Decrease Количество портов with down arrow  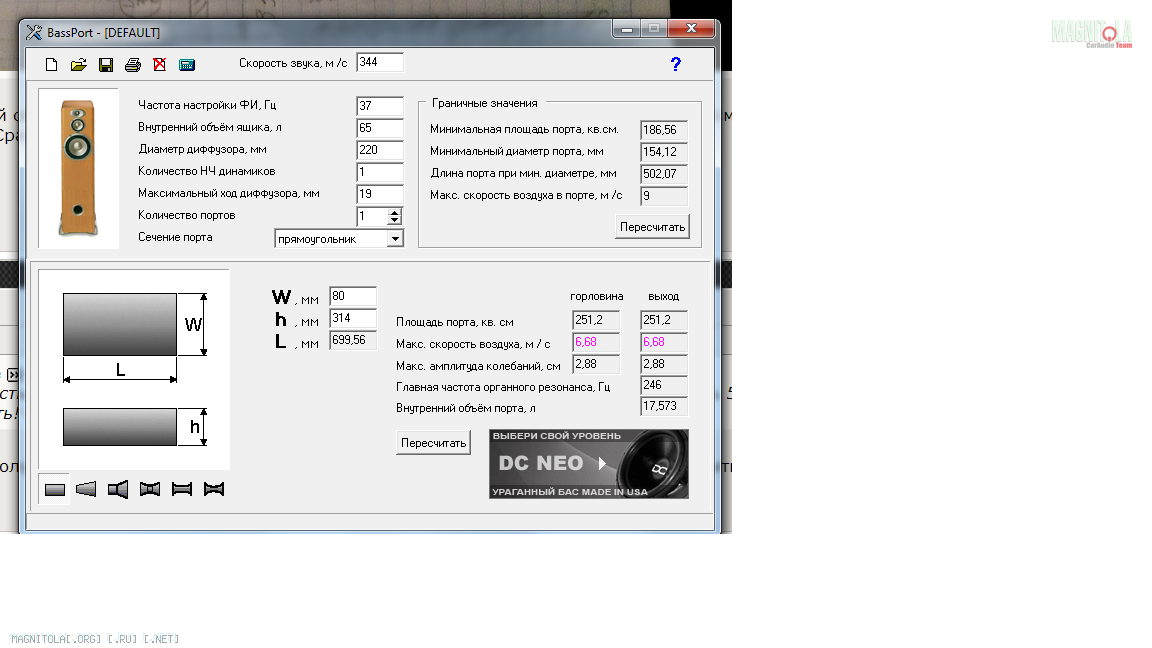394,220
